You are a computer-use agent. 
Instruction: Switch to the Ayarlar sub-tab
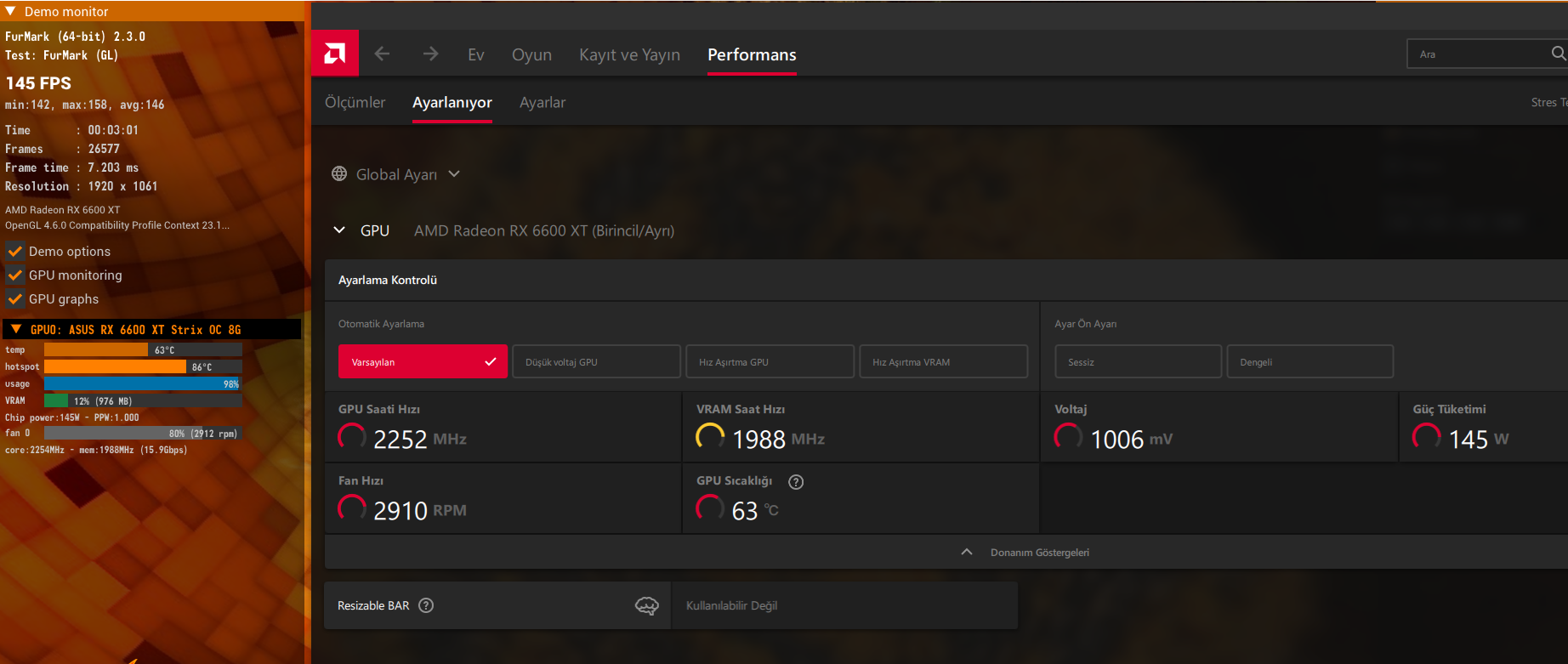pyautogui.click(x=543, y=102)
